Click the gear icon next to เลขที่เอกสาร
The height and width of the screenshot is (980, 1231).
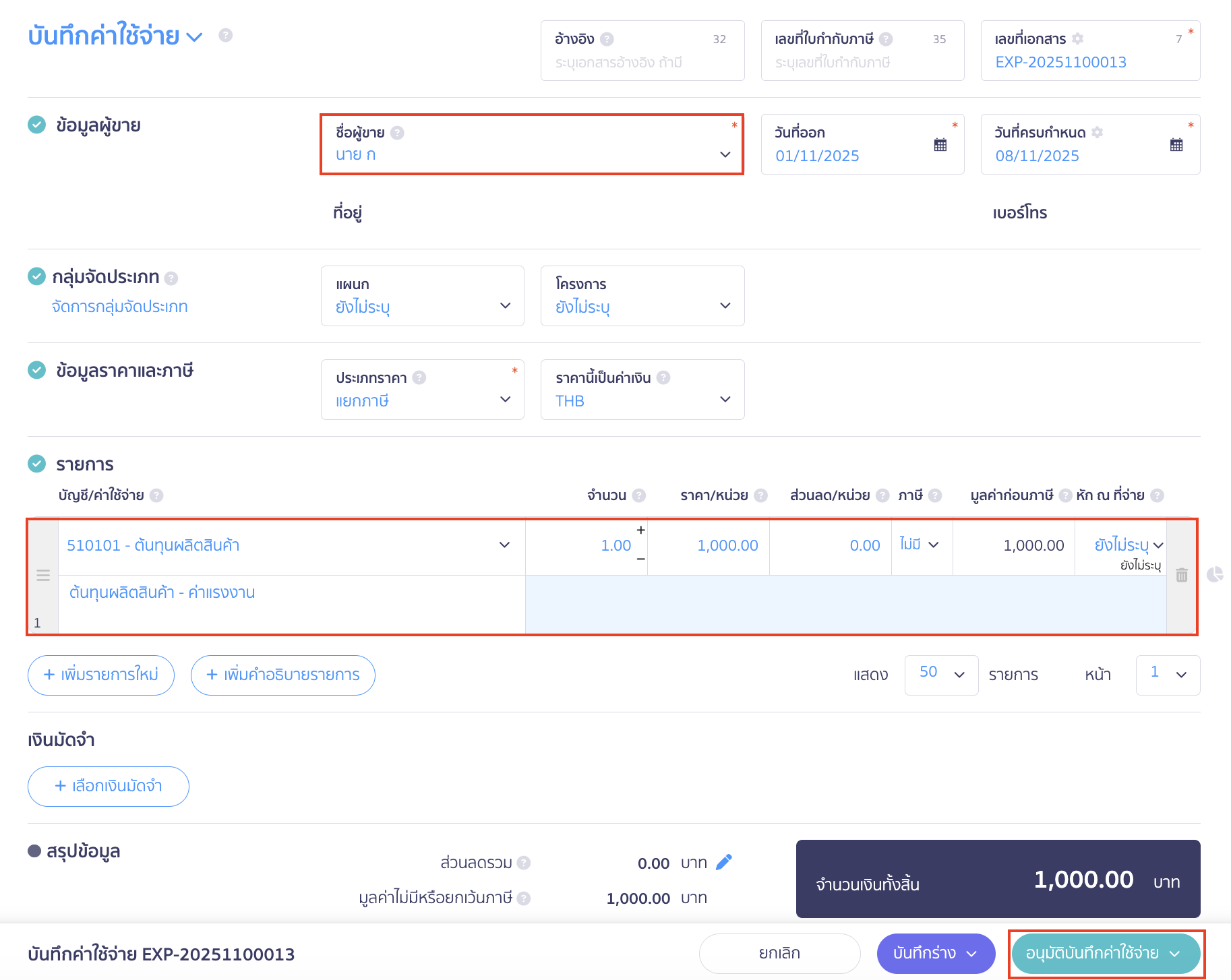coord(1078,39)
